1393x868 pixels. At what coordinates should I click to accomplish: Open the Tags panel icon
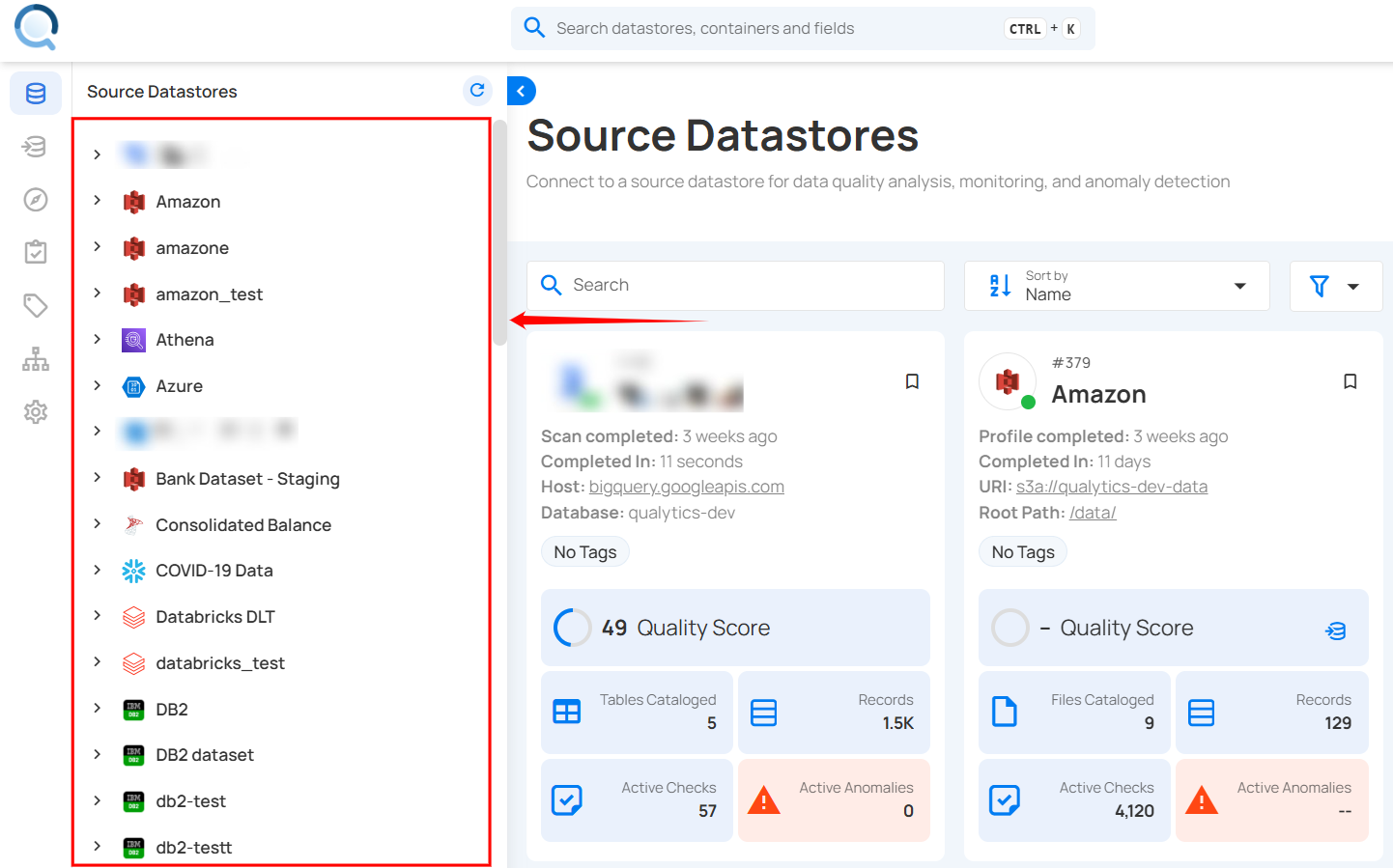(x=35, y=305)
